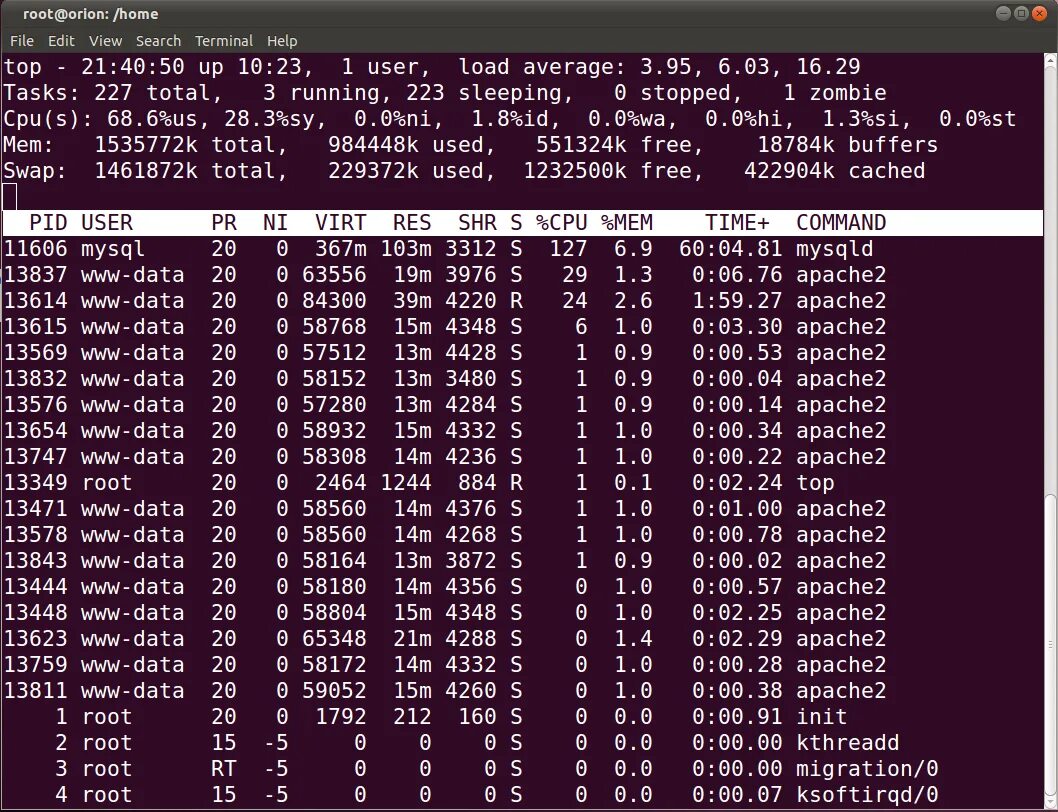Click the ksoftirqd/0 command text
Viewport: 1058px width, 812px height.
coord(867,794)
